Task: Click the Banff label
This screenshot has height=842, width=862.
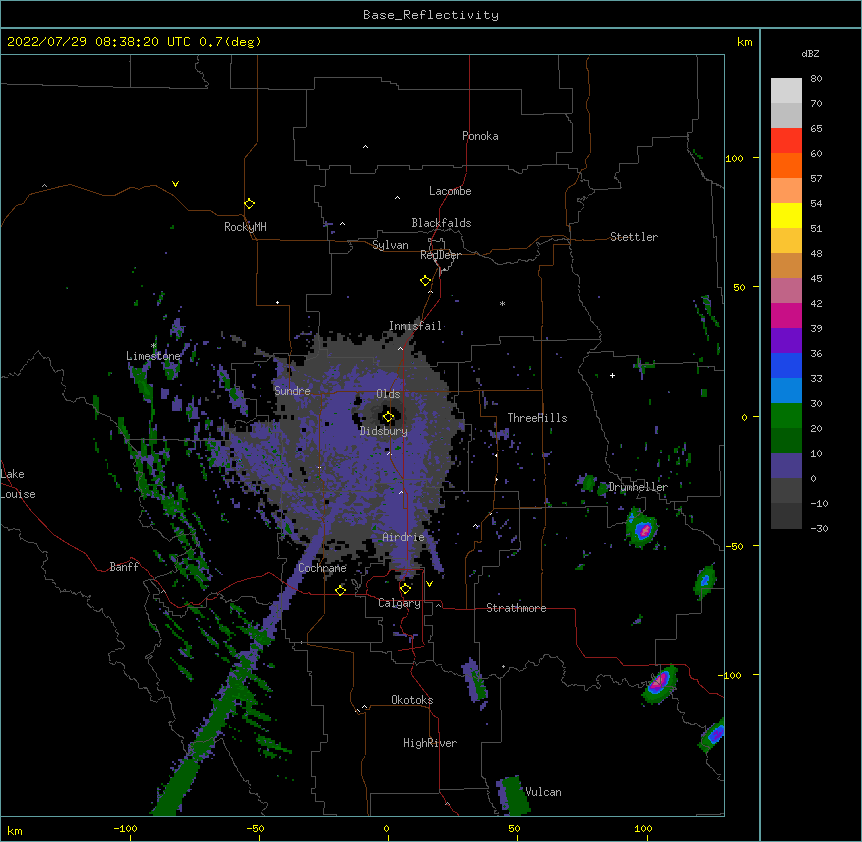Action: [124, 567]
